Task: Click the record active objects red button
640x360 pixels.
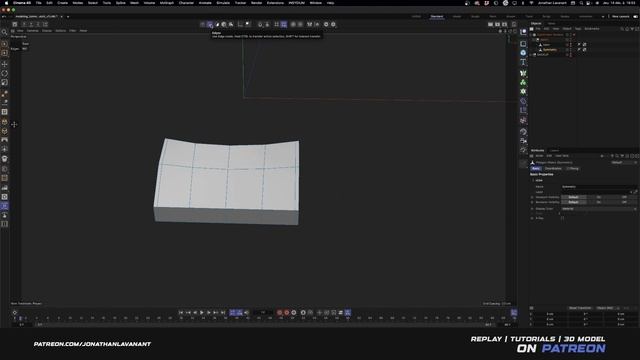Action: (x=280, y=313)
